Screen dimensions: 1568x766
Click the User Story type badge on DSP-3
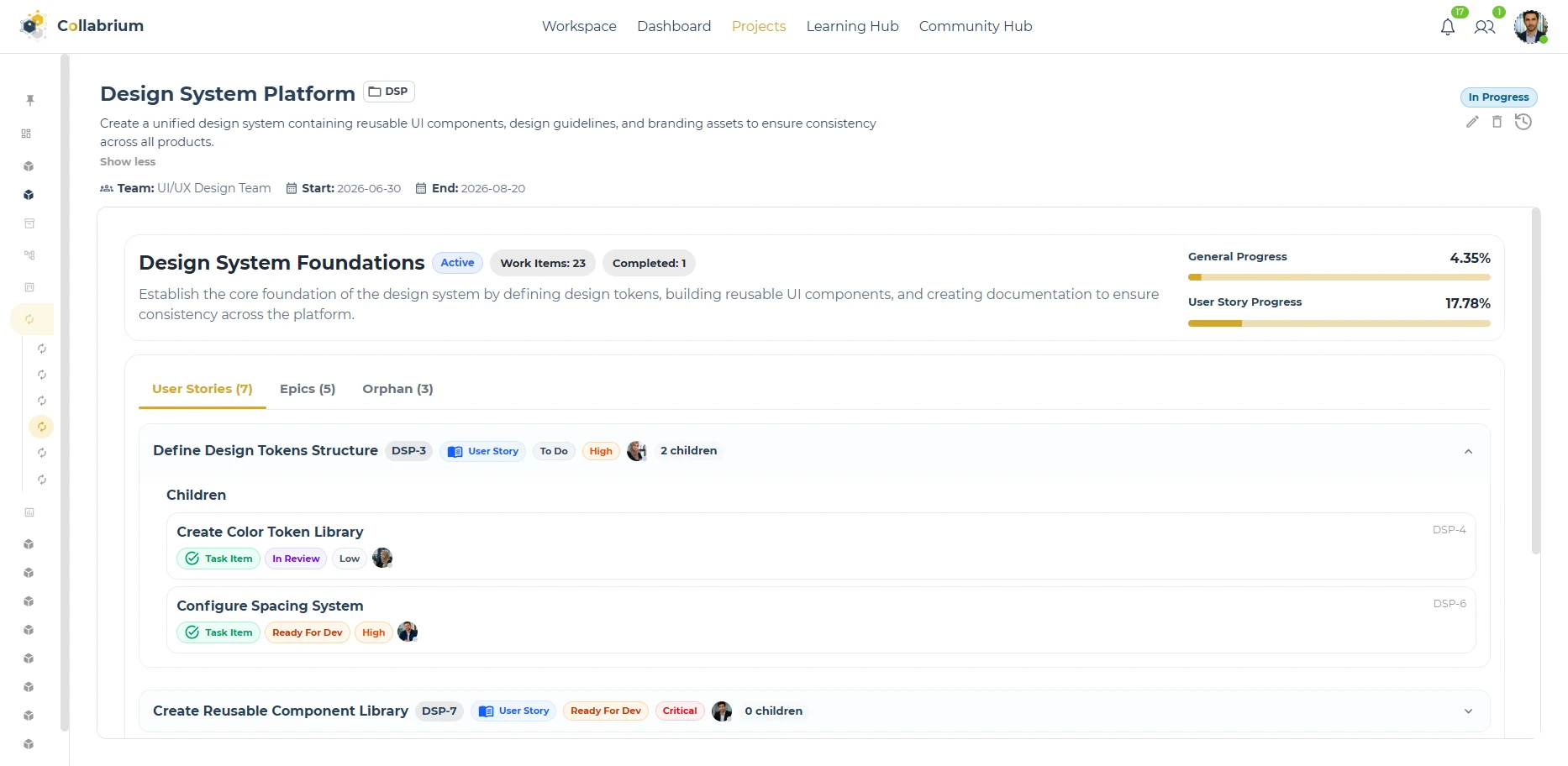pos(482,451)
